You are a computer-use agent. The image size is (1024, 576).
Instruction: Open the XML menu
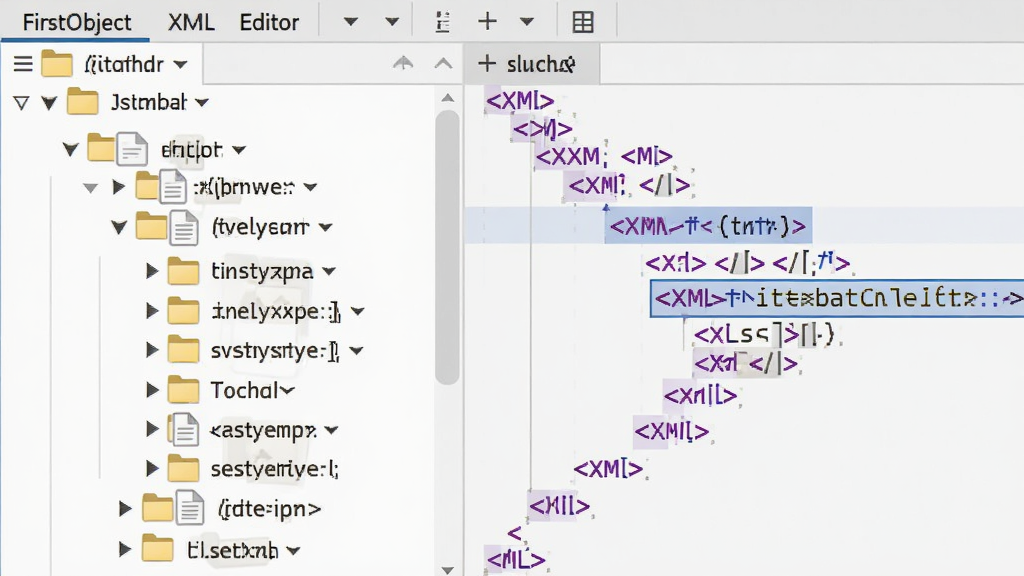(x=191, y=22)
